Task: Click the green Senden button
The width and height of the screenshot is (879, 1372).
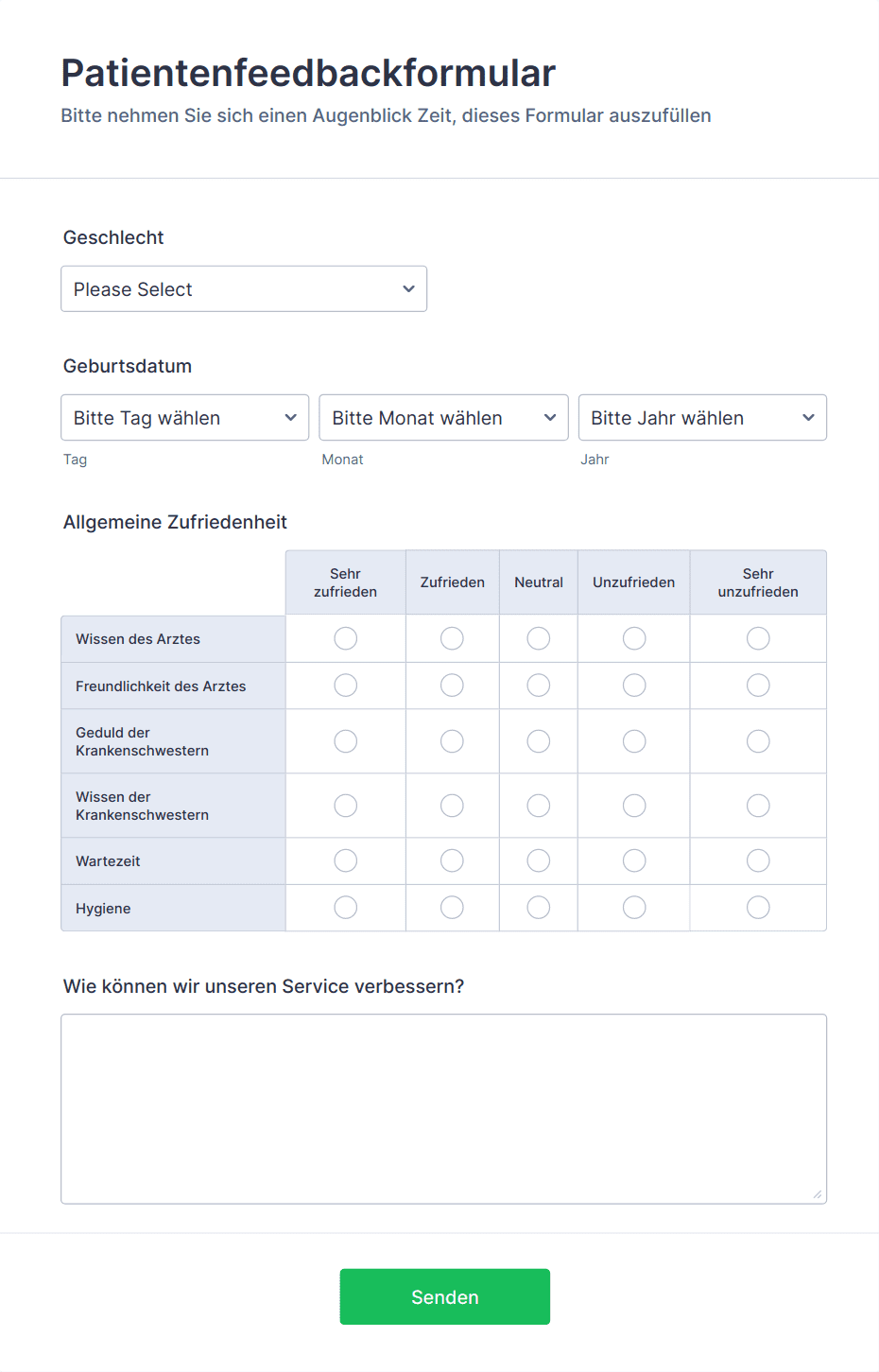Action: click(444, 1296)
